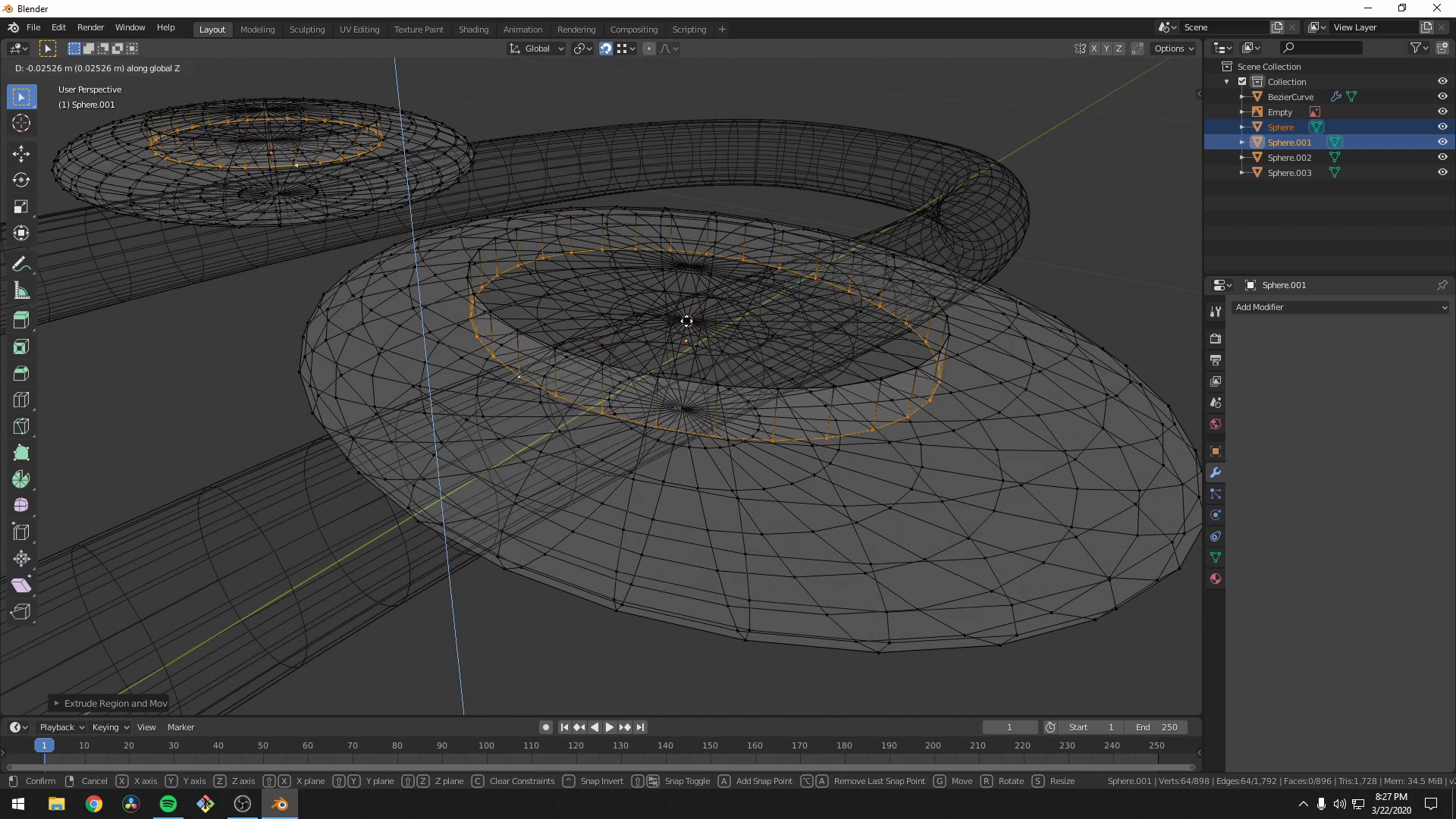Screen dimensions: 1456x819
Task: Click the New Scene button beside Scene
Action: 1276,27
